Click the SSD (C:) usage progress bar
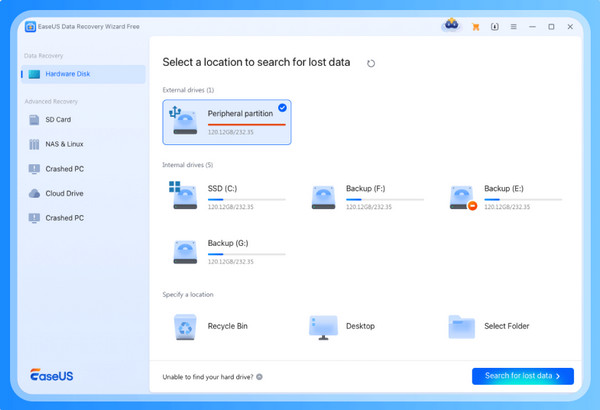 click(x=246, y=199)
